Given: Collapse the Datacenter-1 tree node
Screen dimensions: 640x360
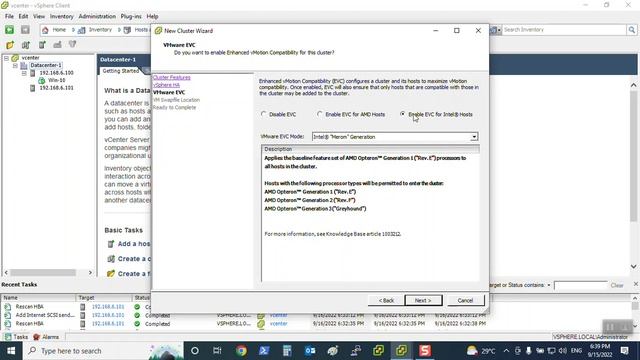Looking at the screenshot, I should [15, 65].
